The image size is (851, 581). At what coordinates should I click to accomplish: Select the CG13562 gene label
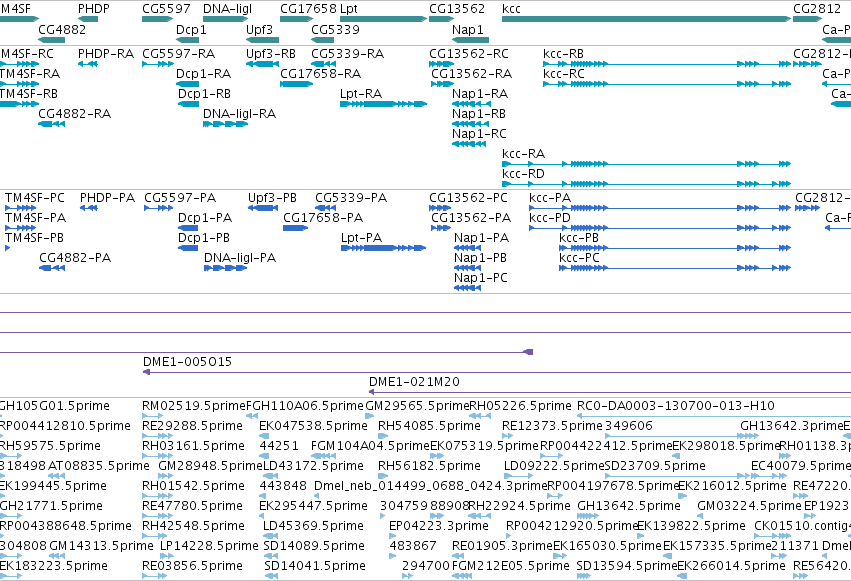(x=457, y=9)
